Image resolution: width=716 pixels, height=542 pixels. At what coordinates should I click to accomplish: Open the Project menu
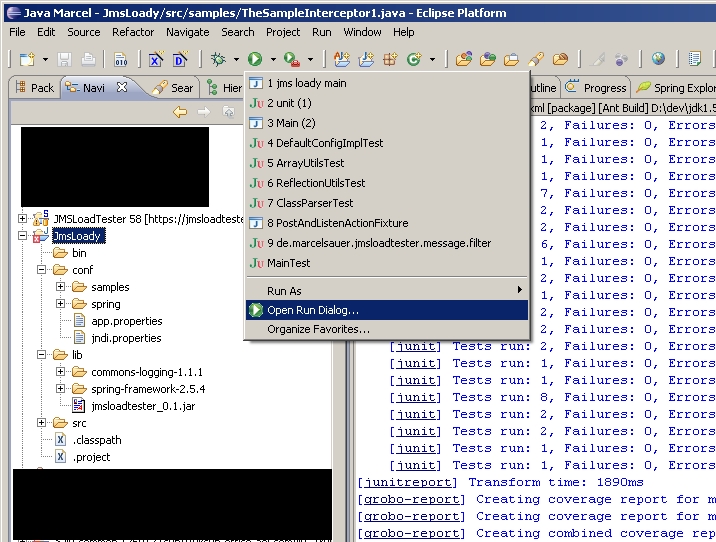tap(283, 32)
